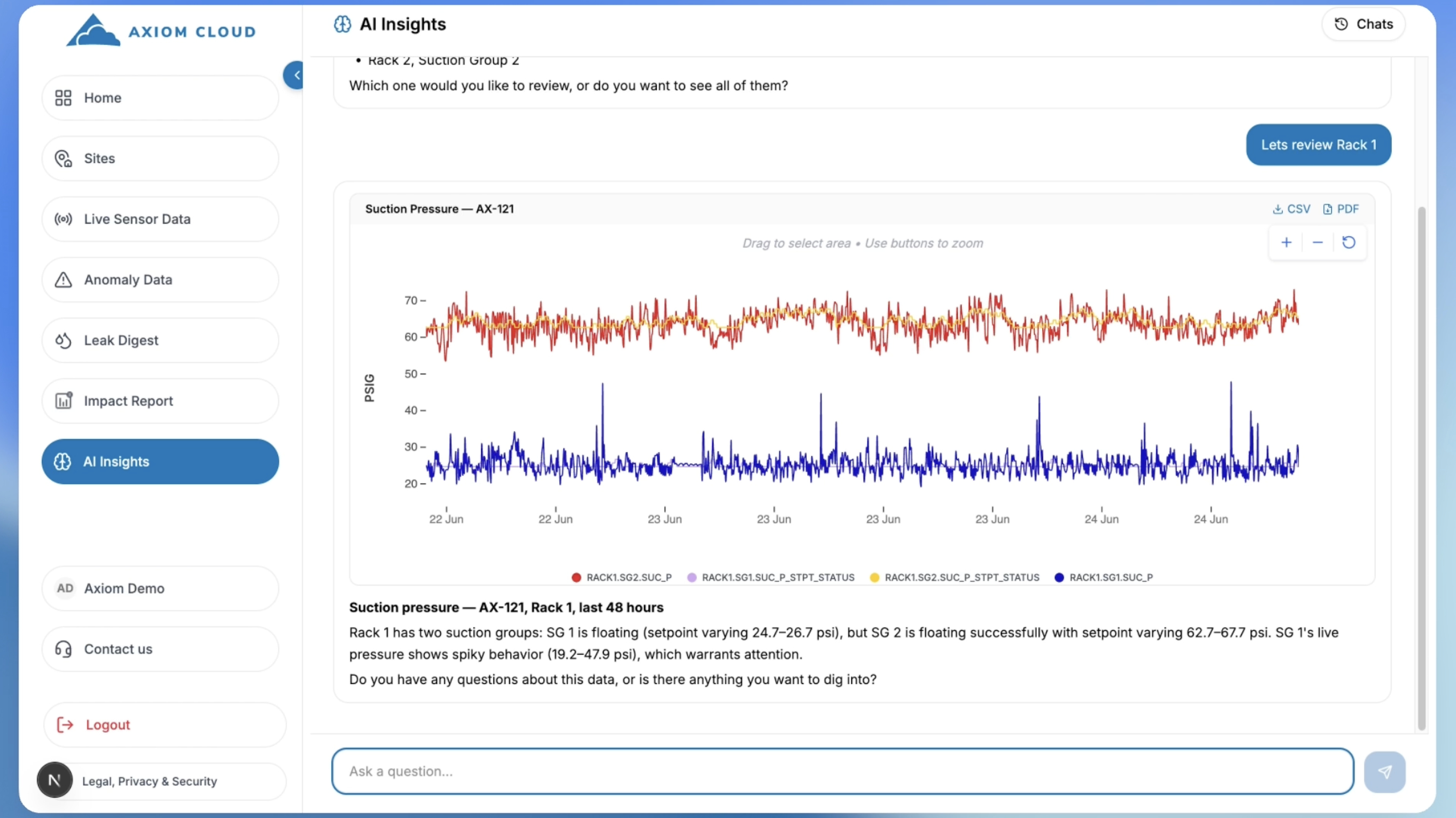Open the Home menu item
Image resolution: width=1456 pixels, height=818 pixels.
click(161, 98)
